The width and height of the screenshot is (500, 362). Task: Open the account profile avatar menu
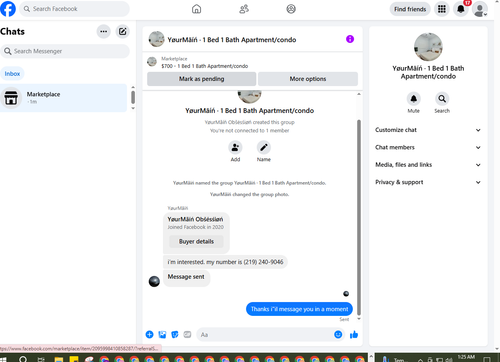coord(480,9)
